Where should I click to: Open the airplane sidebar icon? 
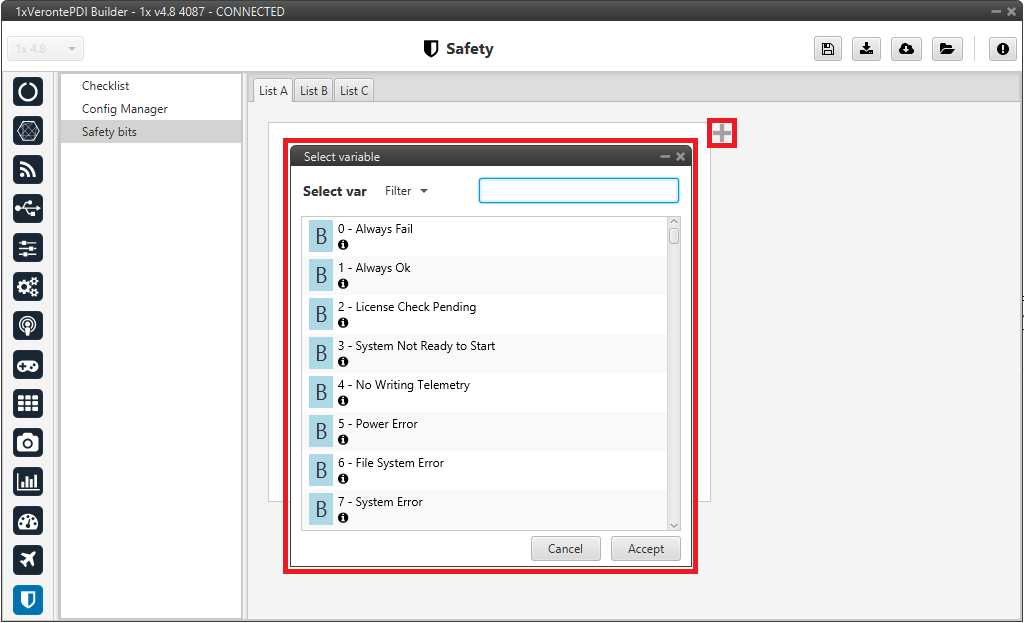pyautogui.click(x=27, y=560)
